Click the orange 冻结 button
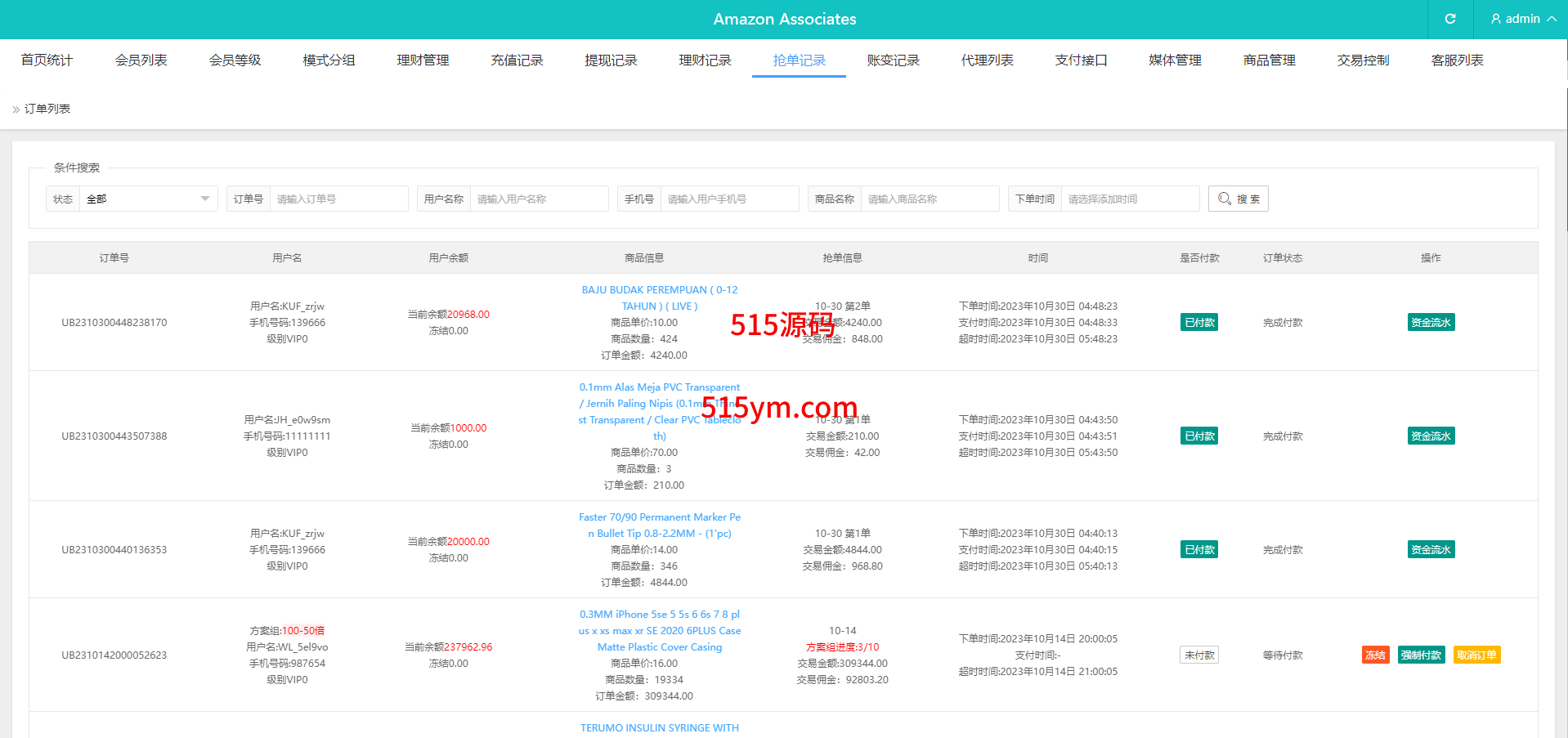Image resolution: width=1568 pixels, height=738 pixels. pyautogui.click(x=1375, y=655)
